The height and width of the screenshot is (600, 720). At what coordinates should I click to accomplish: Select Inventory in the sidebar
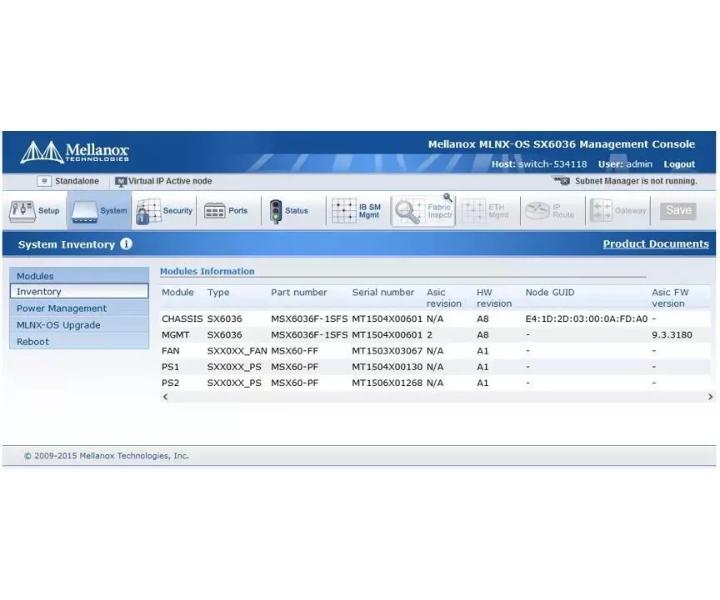coord(79,292)
